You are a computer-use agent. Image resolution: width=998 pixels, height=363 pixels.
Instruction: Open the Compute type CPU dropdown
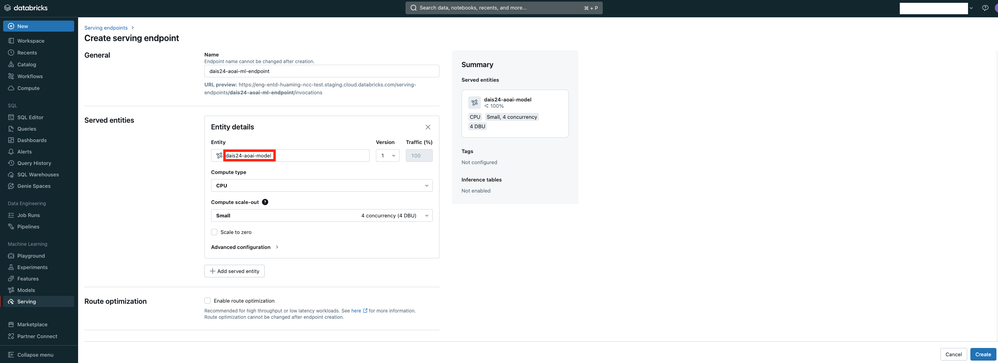pos(321,186)
